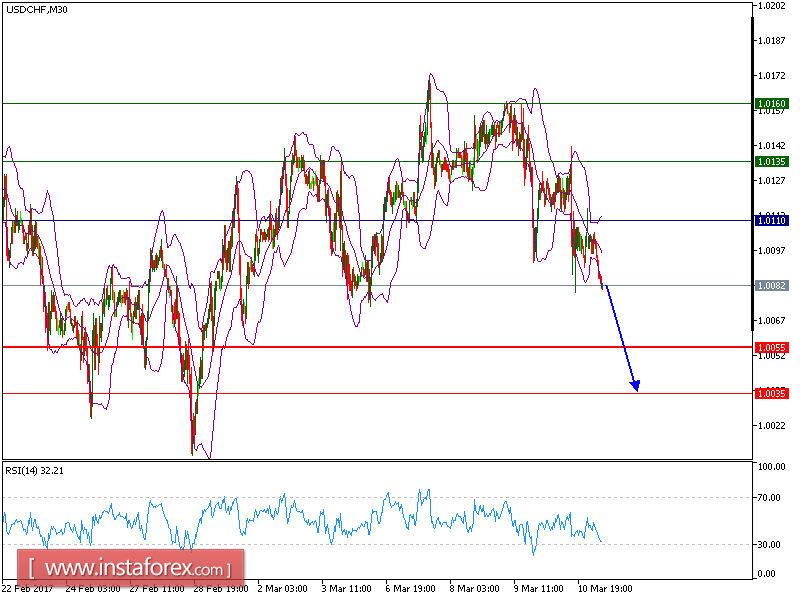Viewport: 800px width, 600px height.
Task: Select the 6 Mar 19:00 time label
Action: [x=411, y=589]
